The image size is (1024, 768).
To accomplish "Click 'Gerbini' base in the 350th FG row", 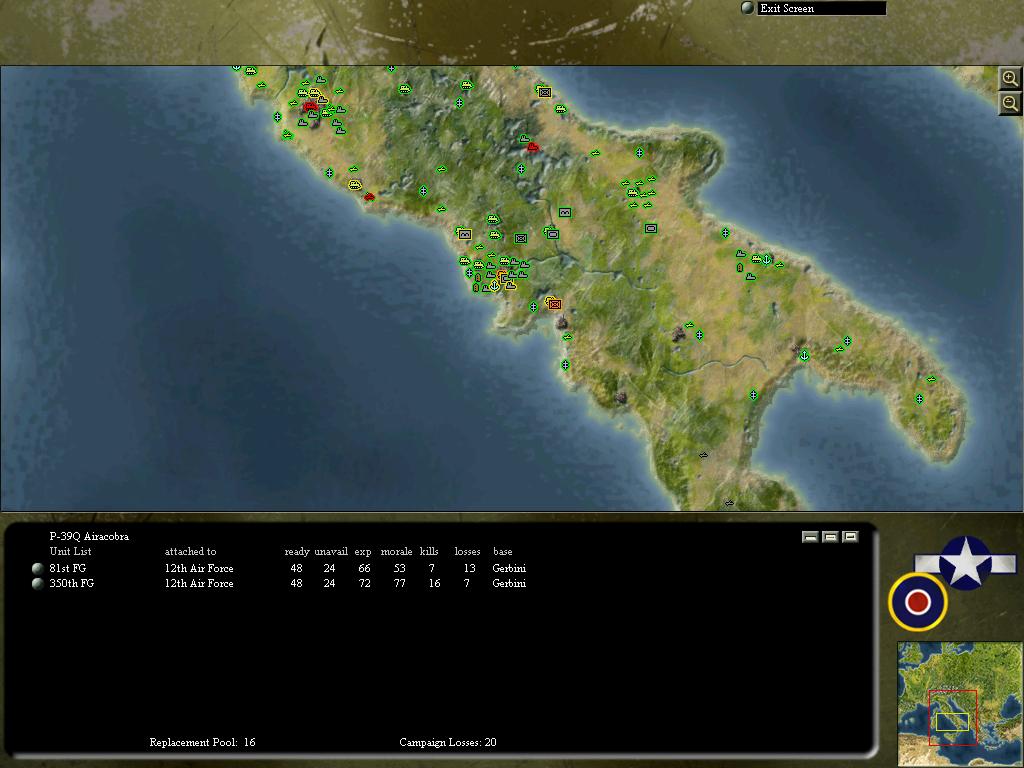I will click(x=509, y=583).
